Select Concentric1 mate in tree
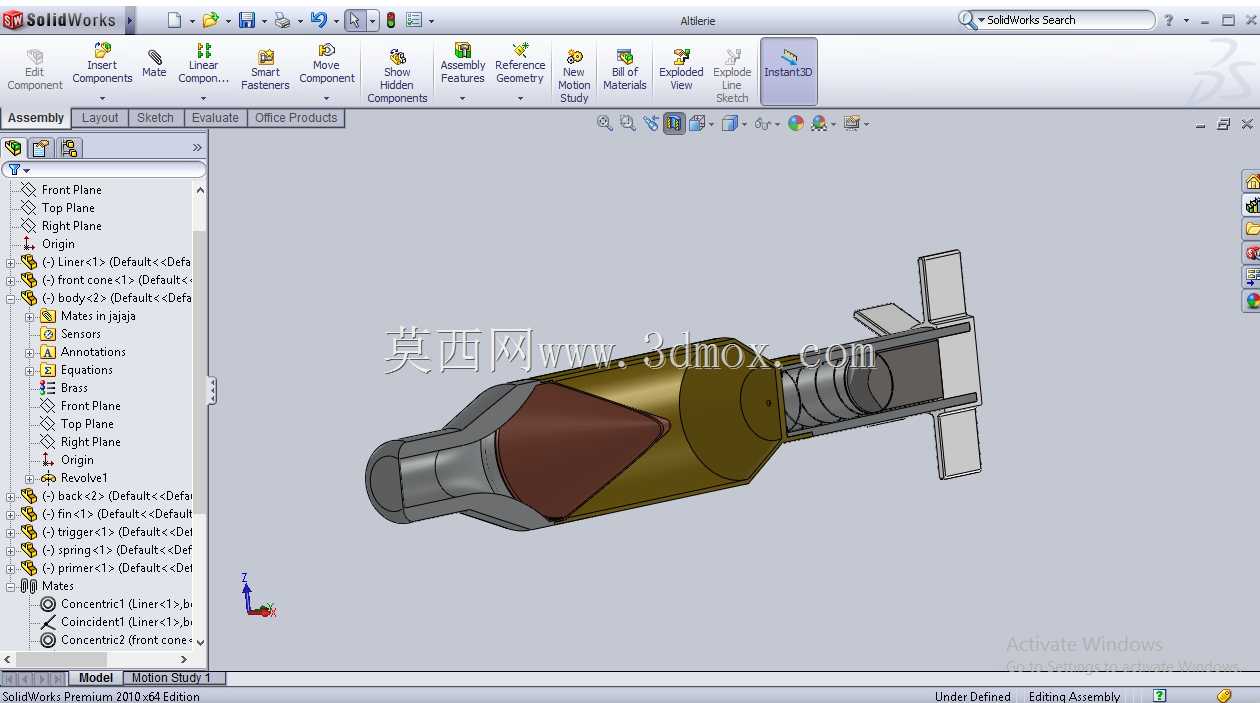 [x=116, y=604]
